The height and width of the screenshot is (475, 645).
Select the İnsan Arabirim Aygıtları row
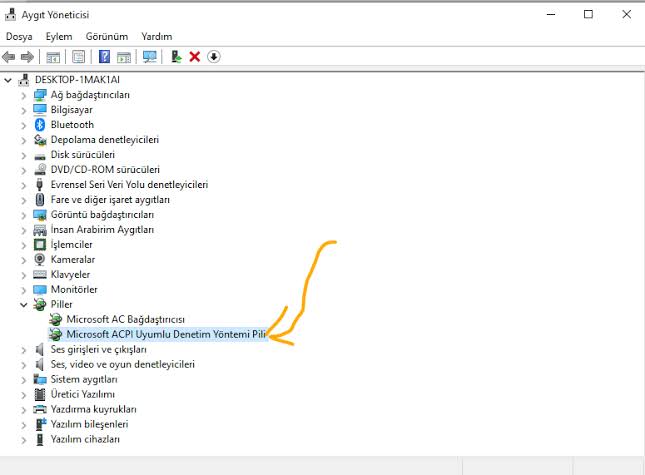tap(102, 229)
